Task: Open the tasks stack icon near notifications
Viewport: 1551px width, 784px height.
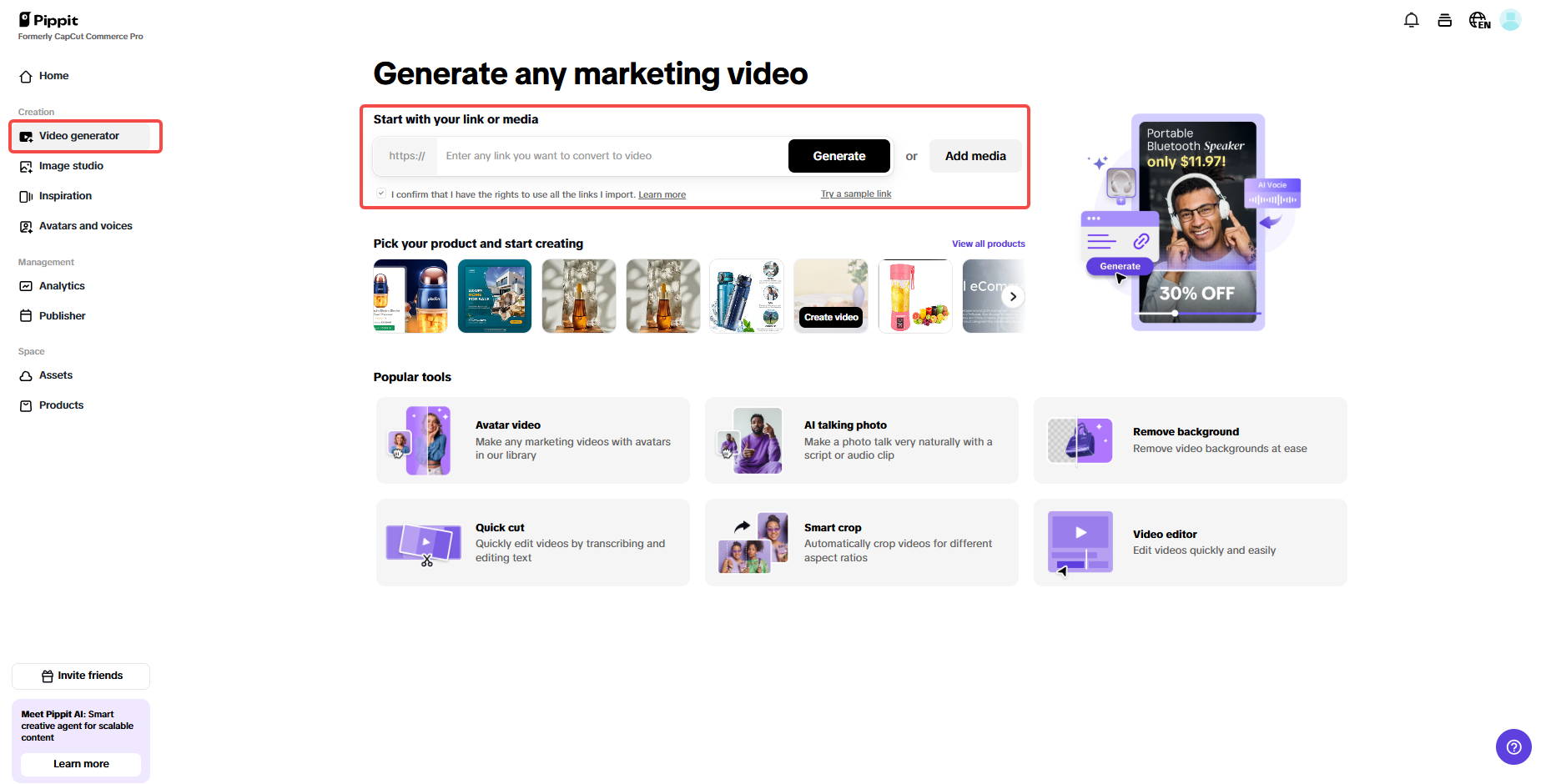Action: coord(1444,19)
